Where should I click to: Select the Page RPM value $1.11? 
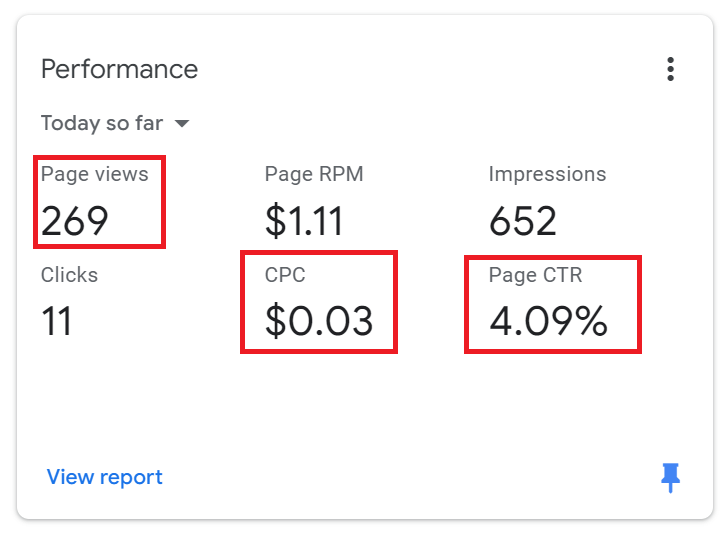[x=304, y=221]
